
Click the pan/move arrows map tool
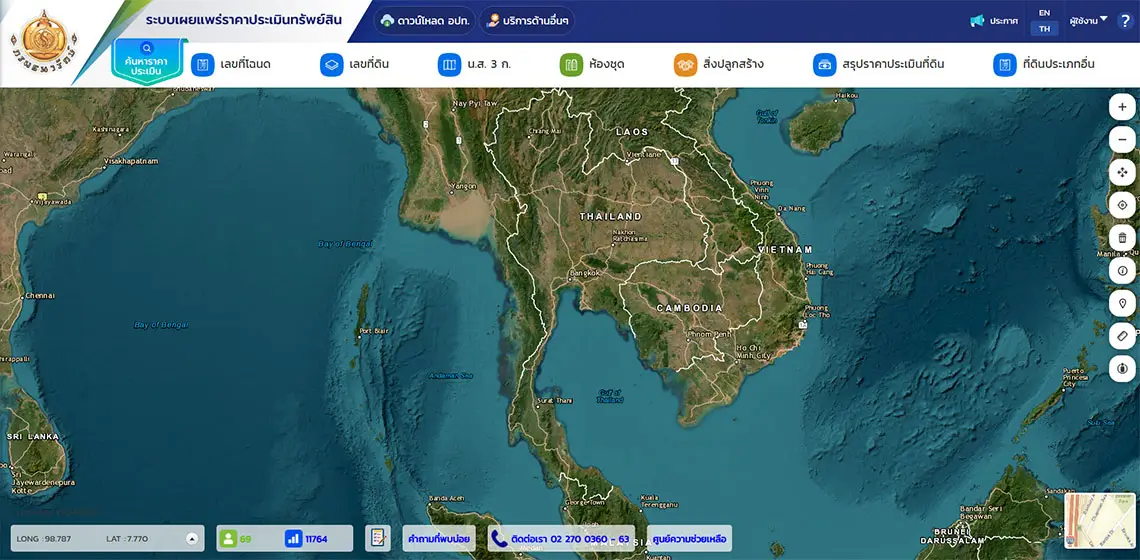coord(1122,173)
